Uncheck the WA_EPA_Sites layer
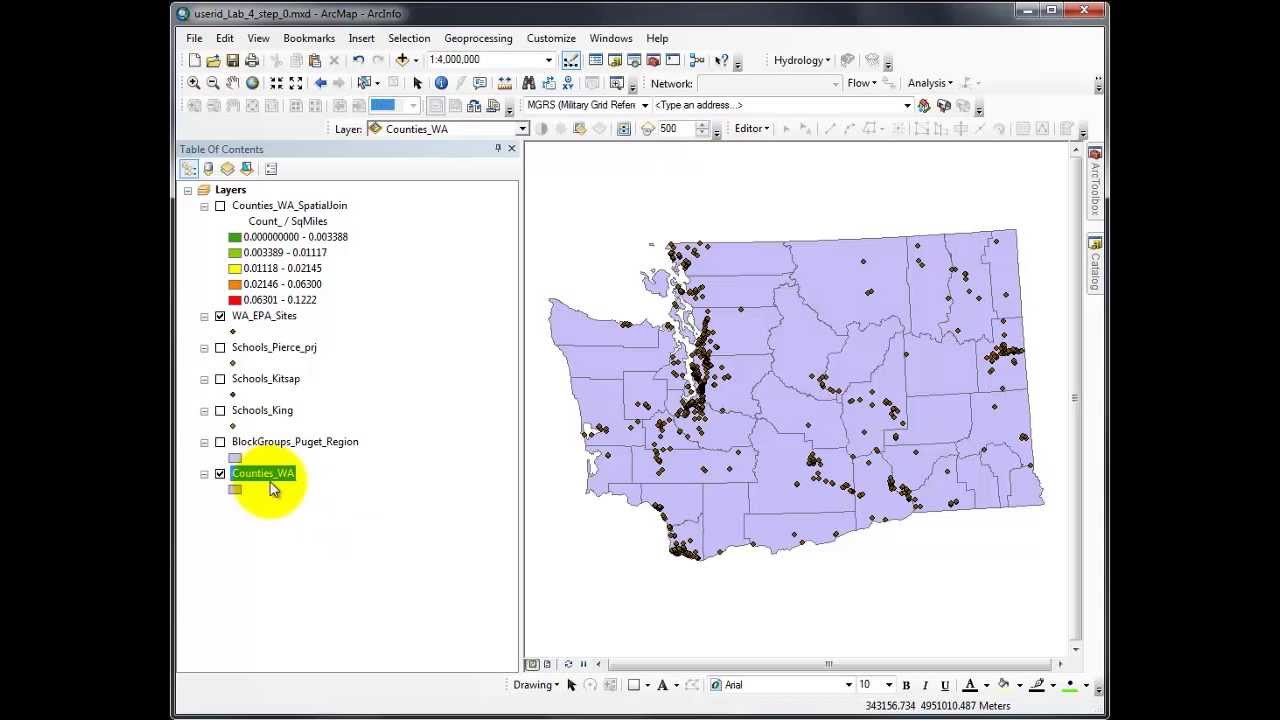Screen dimensions: 1280x720 (x=220, y=316)
